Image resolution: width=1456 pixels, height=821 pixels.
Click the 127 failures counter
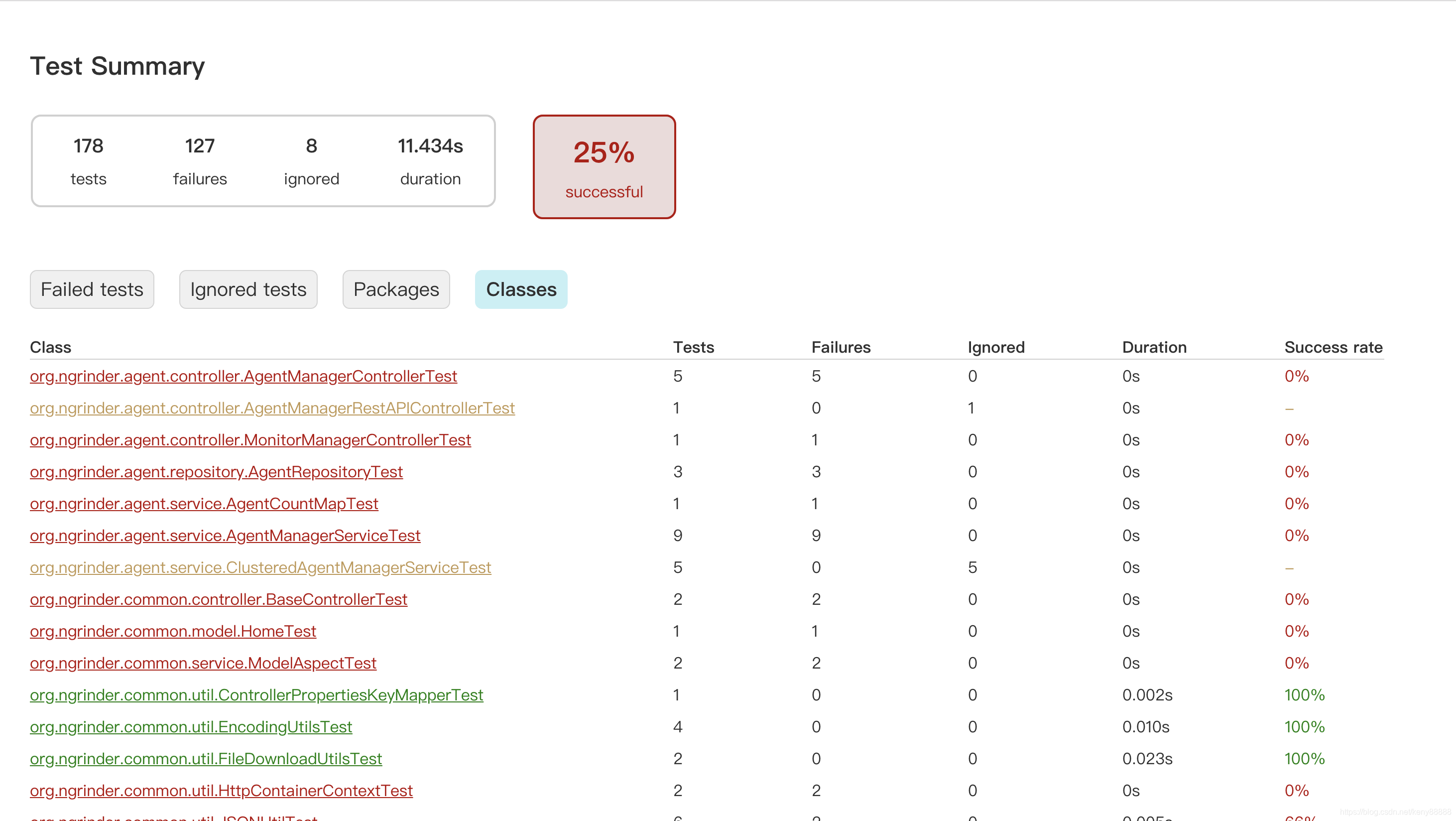(200, 160)
